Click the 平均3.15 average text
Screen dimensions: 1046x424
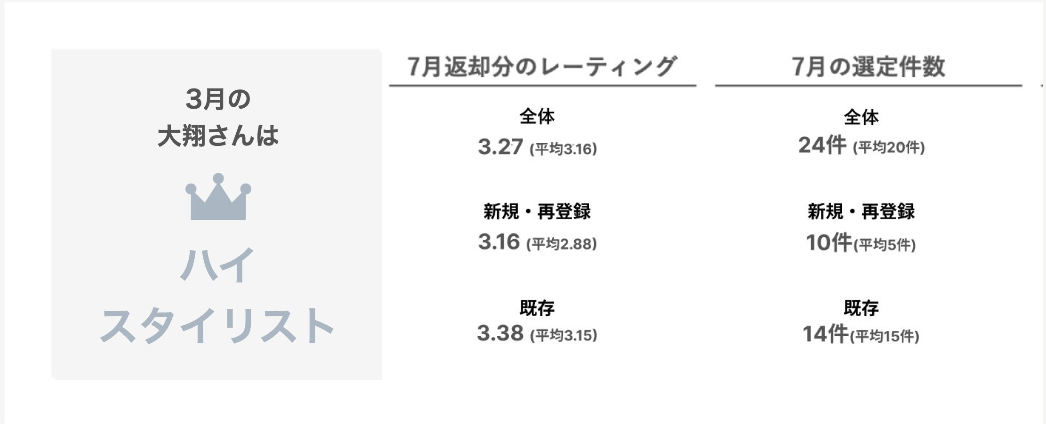coord(563,336)
